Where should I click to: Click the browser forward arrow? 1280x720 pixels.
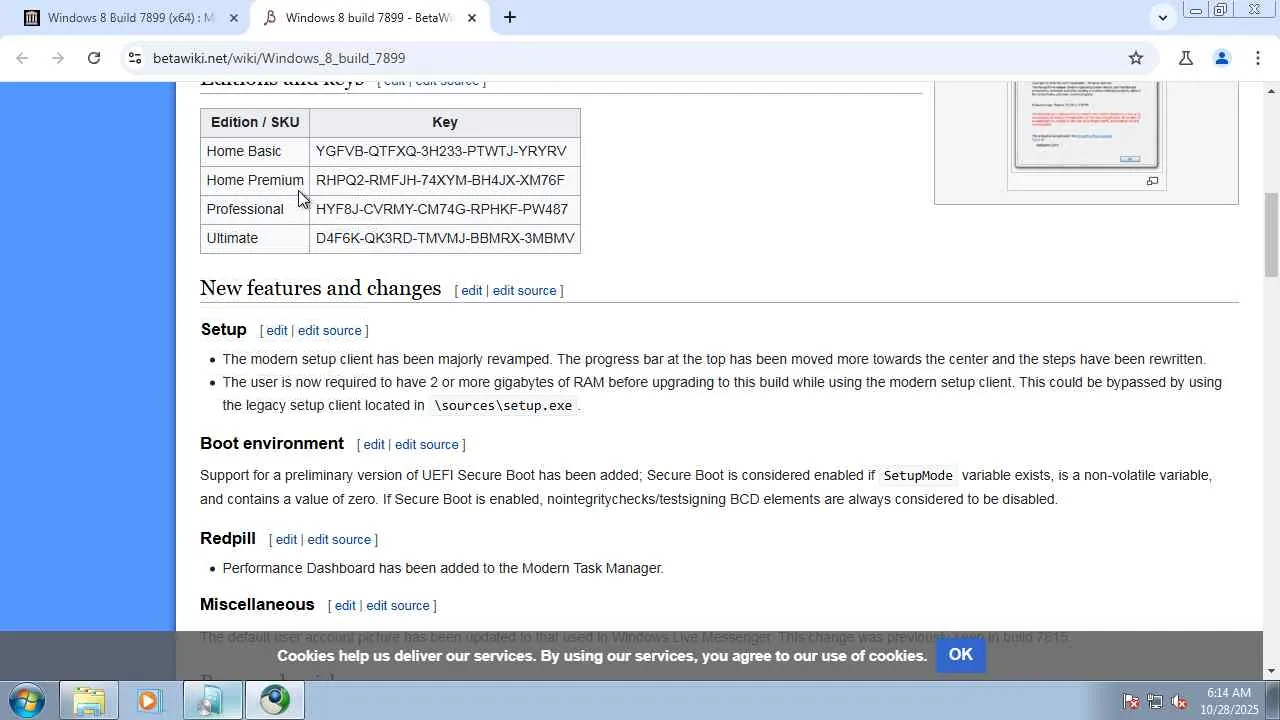tap(58, 58)
